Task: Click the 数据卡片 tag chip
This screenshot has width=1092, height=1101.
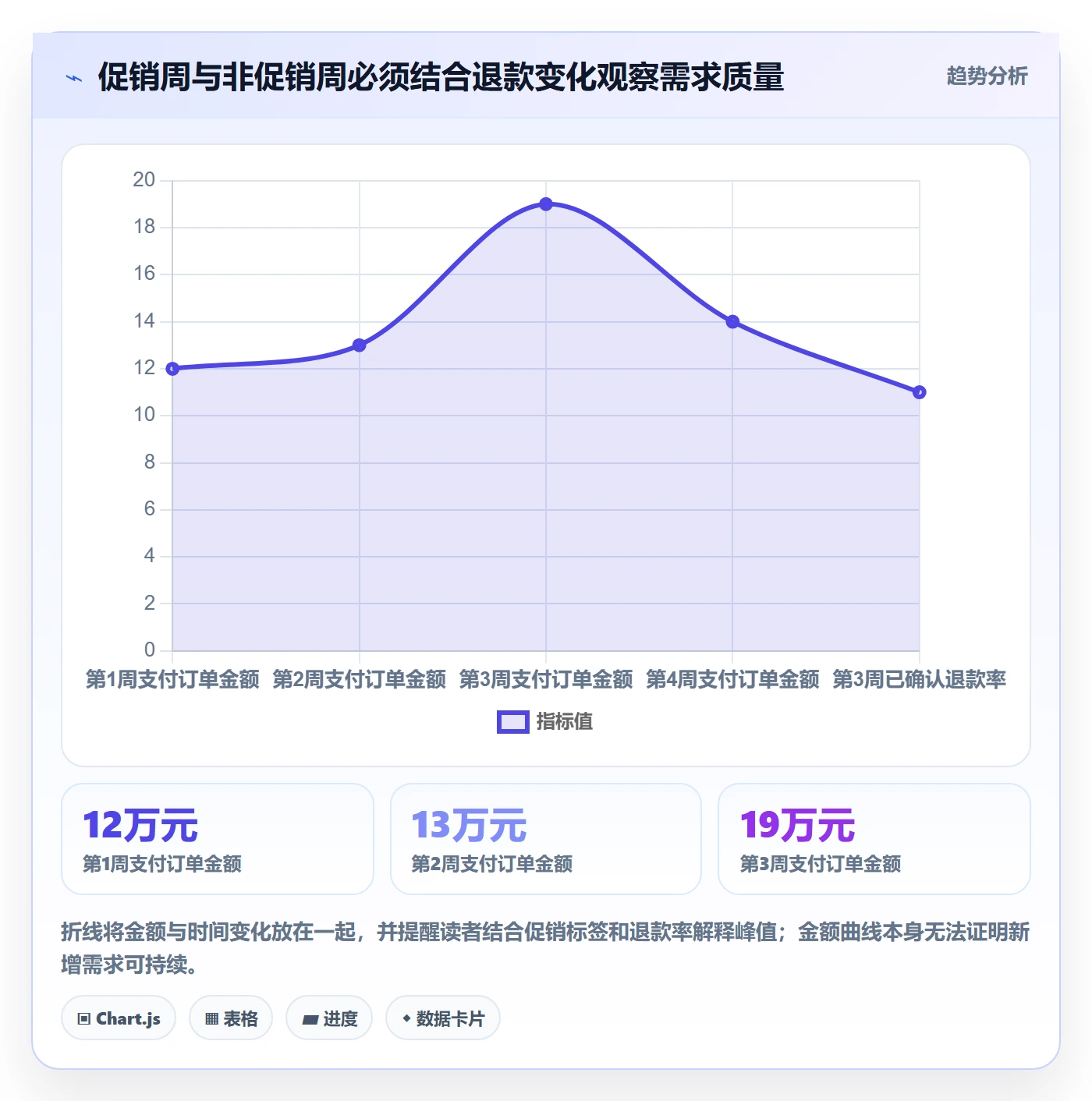Action: click(443, 1018)
